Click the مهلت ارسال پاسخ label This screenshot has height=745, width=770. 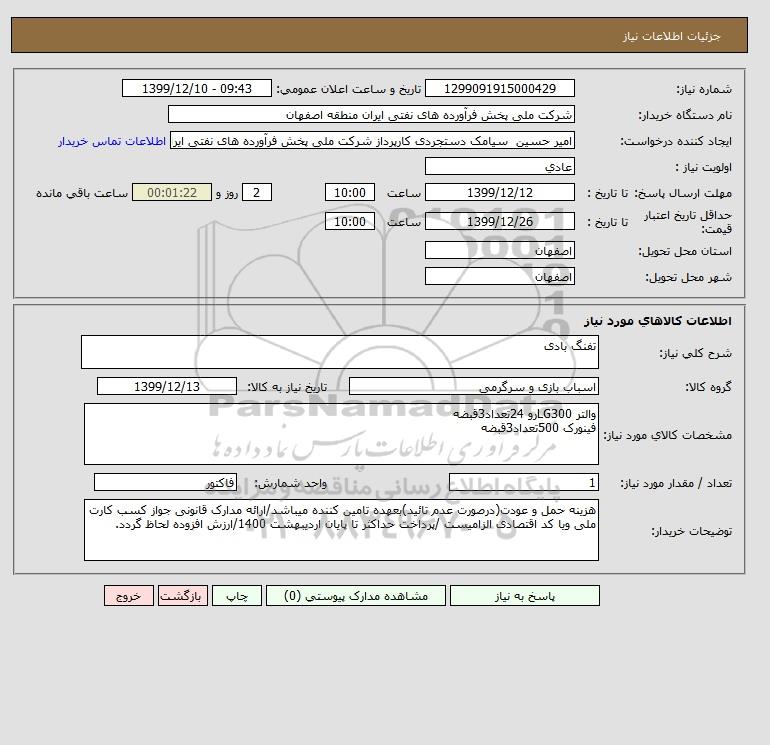[684, 193]
